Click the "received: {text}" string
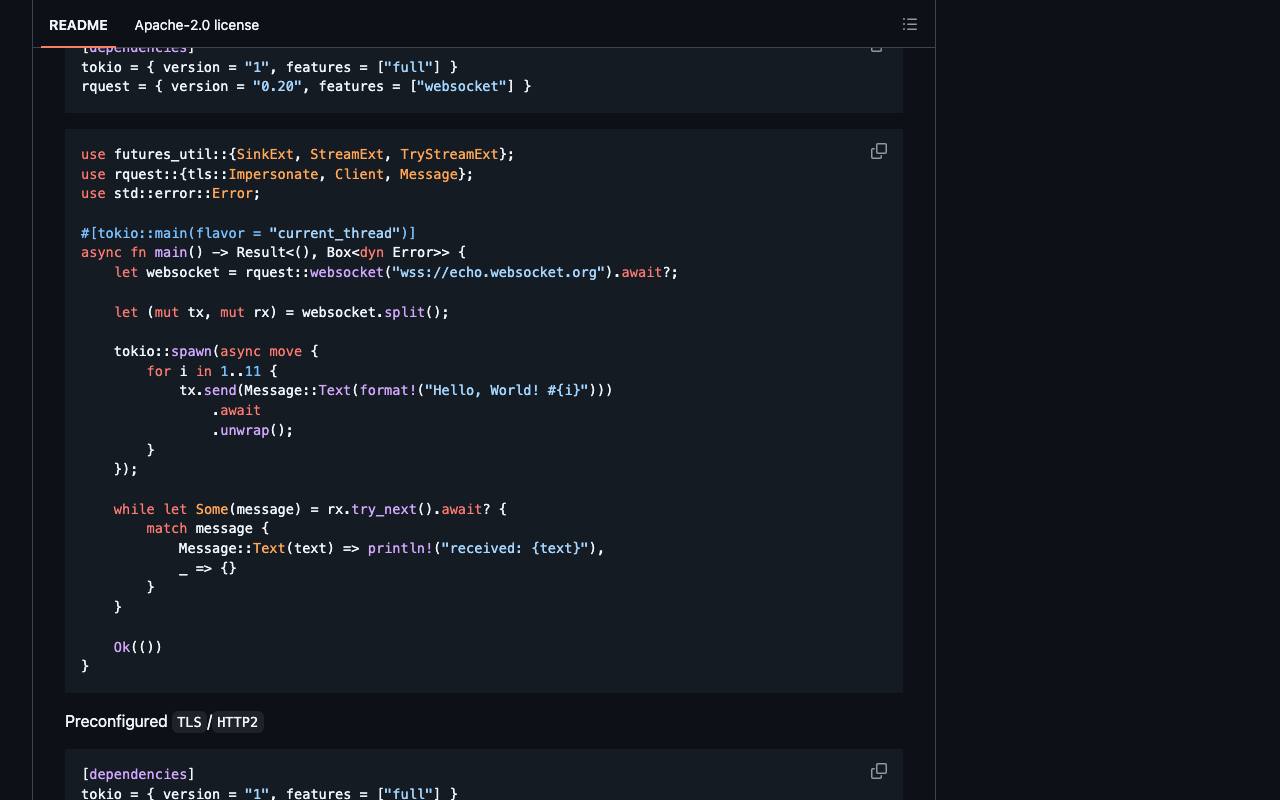The width and height of the screenshot is (1280, 800). click(x=515, y=548)
